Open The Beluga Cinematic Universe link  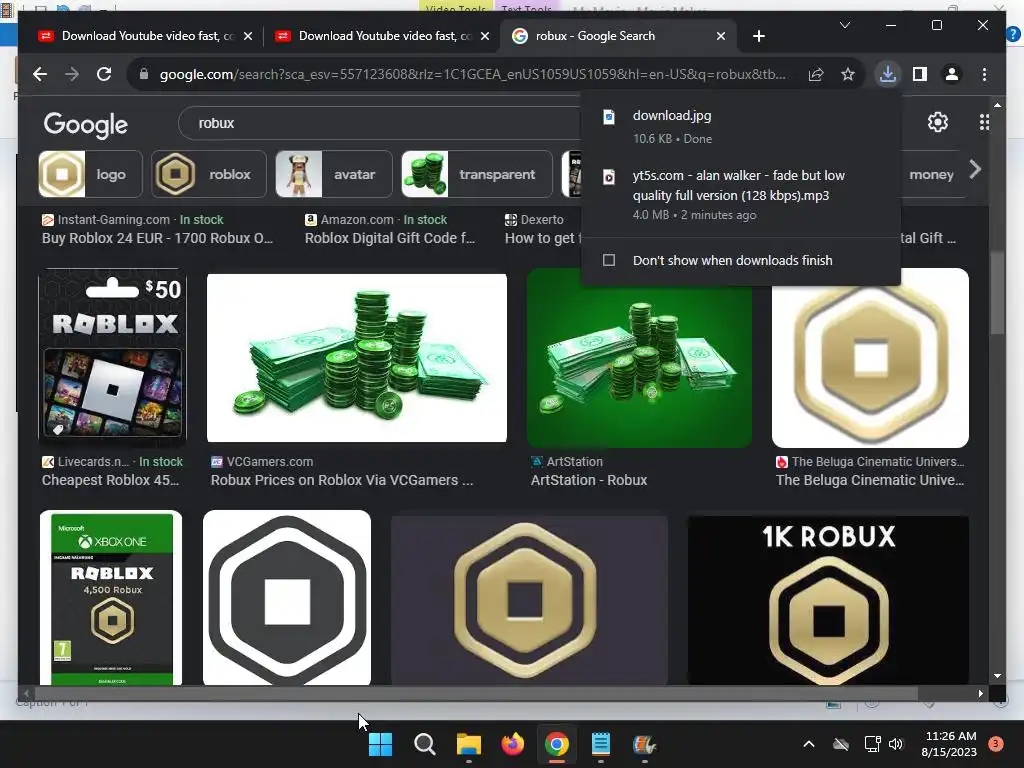[870, 480]
